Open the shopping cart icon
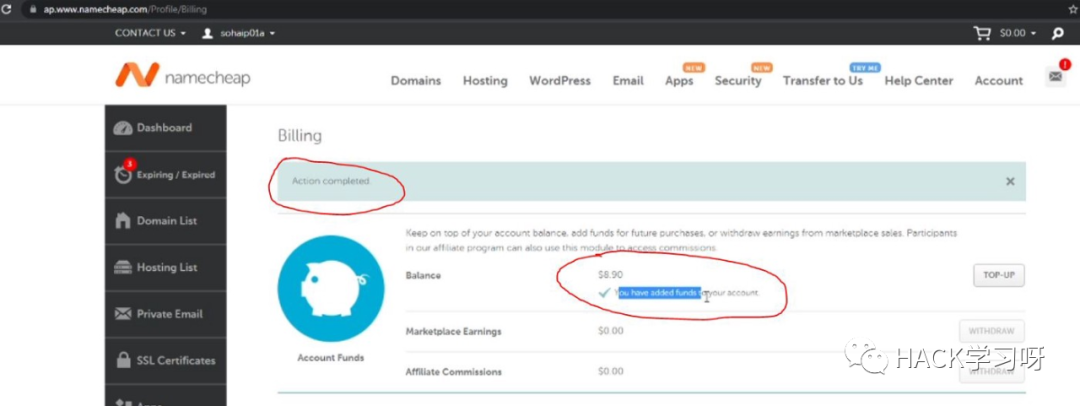 (982, 33)
